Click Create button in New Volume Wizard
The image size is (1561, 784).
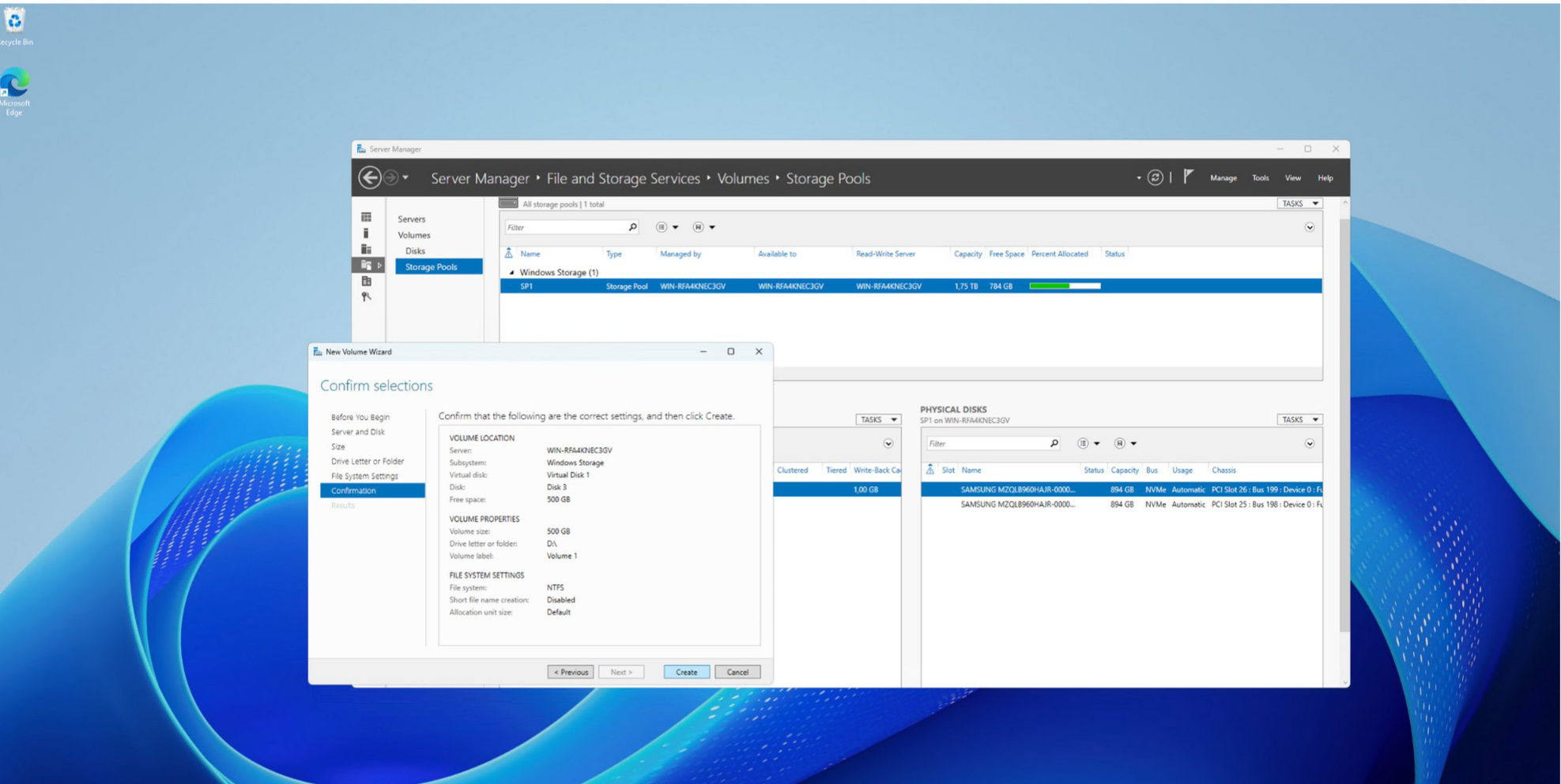click(x=686, y=673)
